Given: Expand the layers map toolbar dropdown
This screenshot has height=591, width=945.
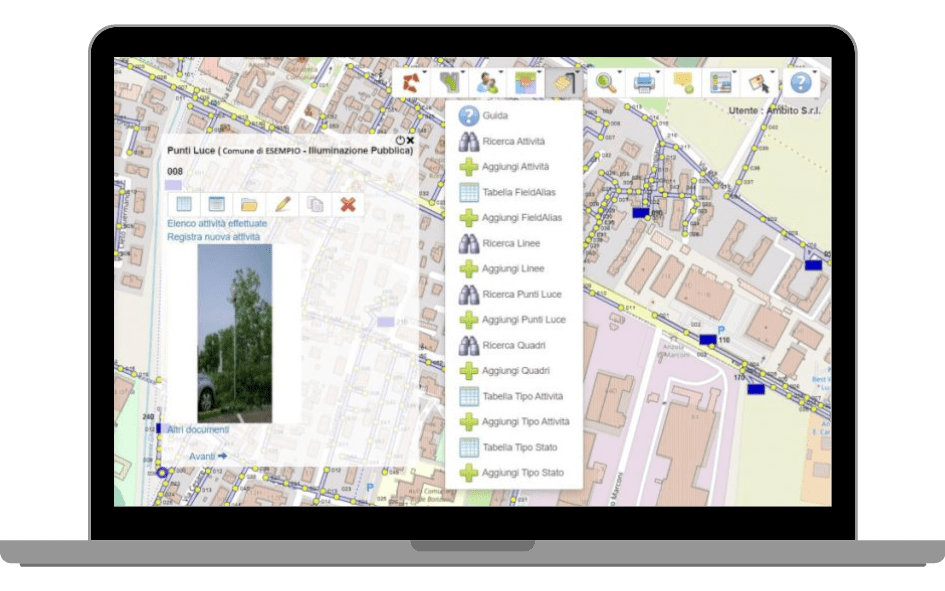Looking at the screenshot, I should (x=526, y=83).
